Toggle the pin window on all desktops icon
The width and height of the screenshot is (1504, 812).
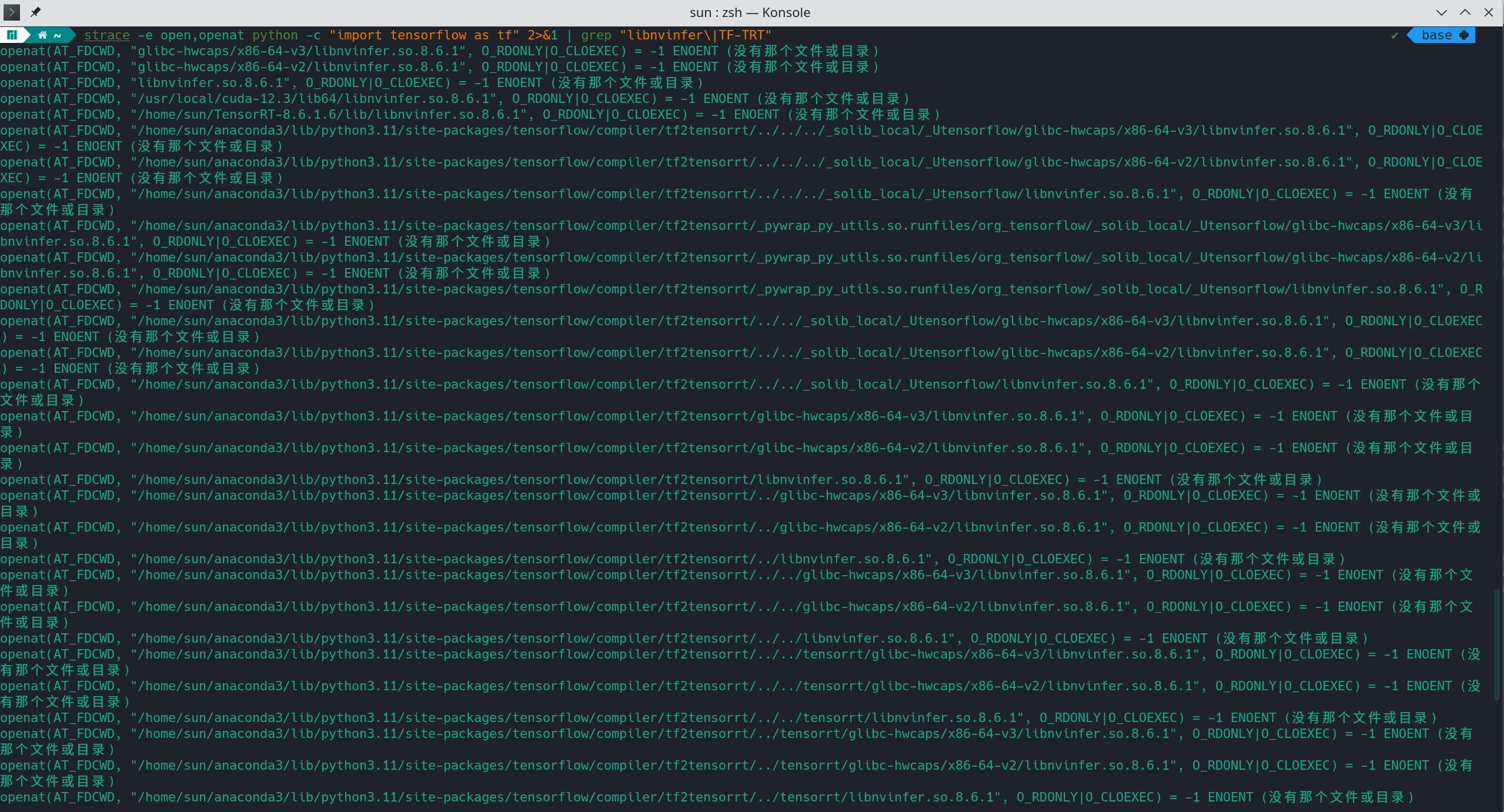pos(36,12)
